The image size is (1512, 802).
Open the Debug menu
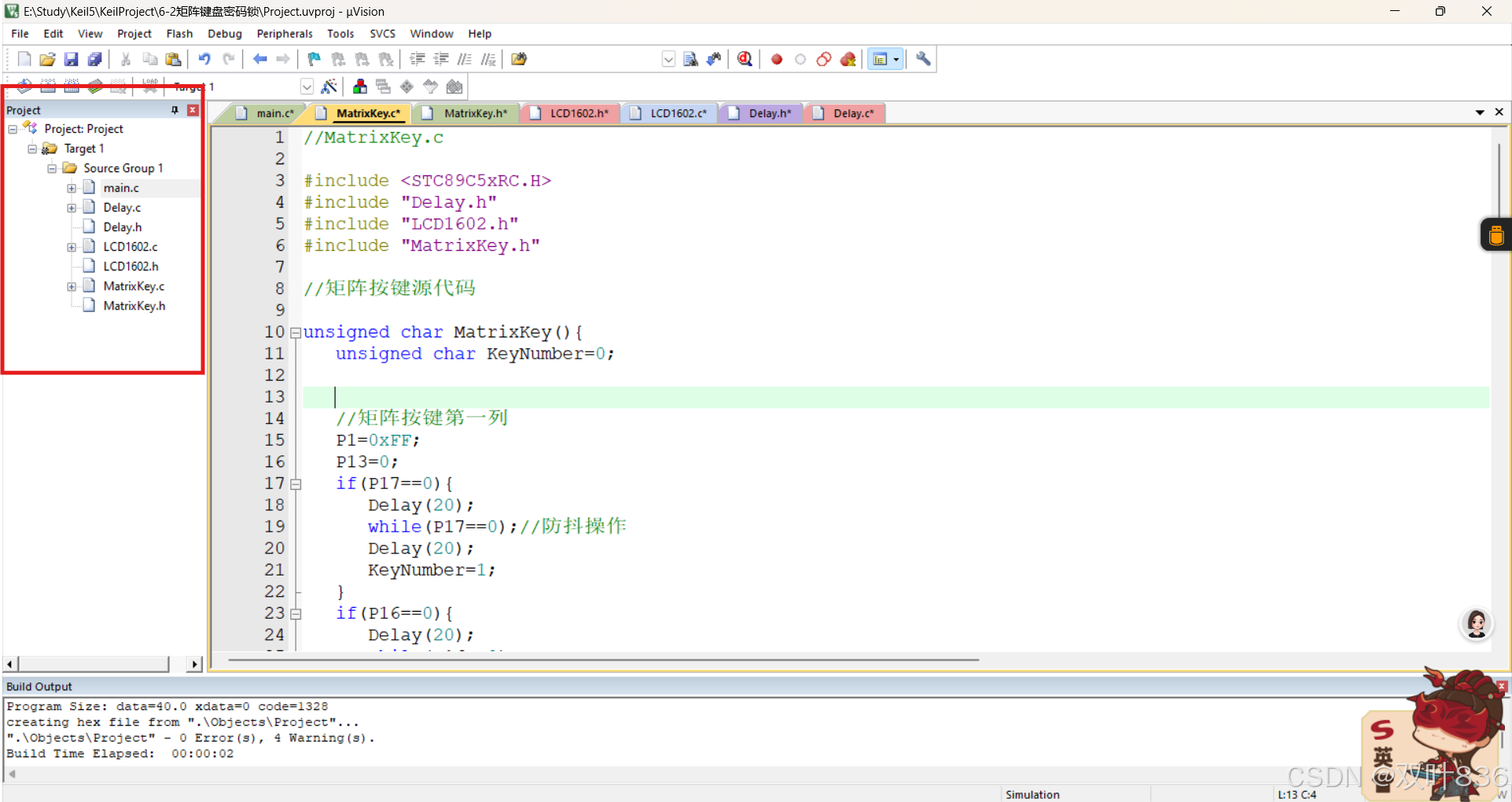pos(225,34)
